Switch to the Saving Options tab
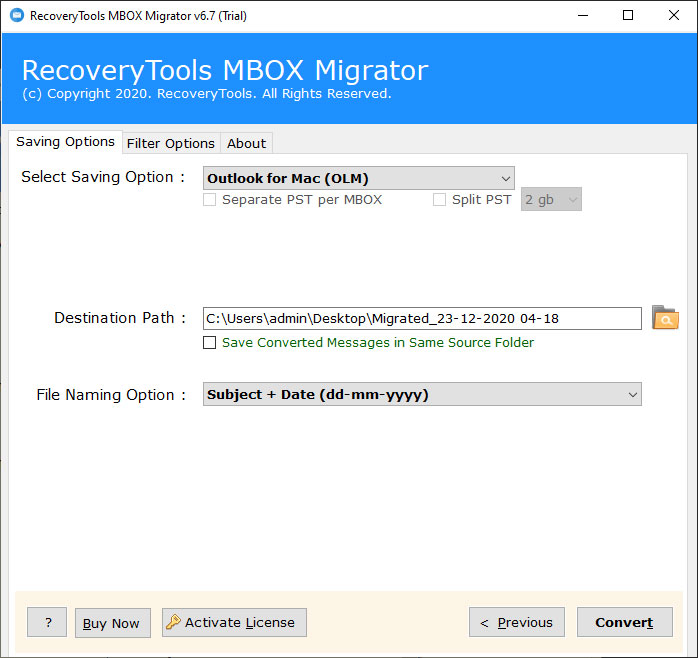This screenshot has width=698, height=658. click(65, 142)
